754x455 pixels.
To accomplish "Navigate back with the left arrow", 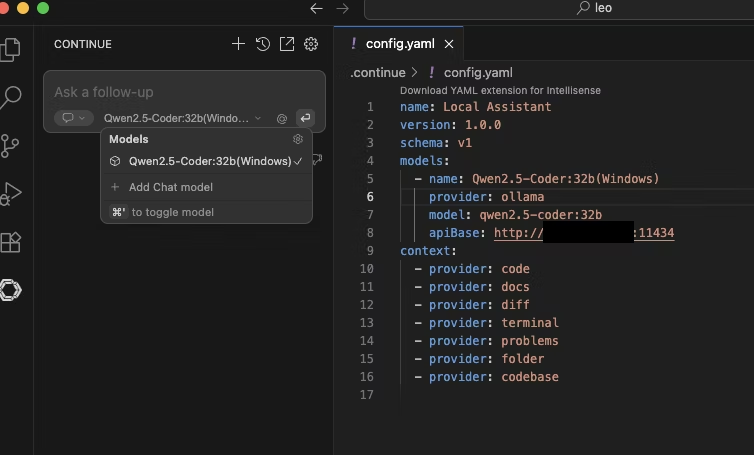I will [316, 8].
